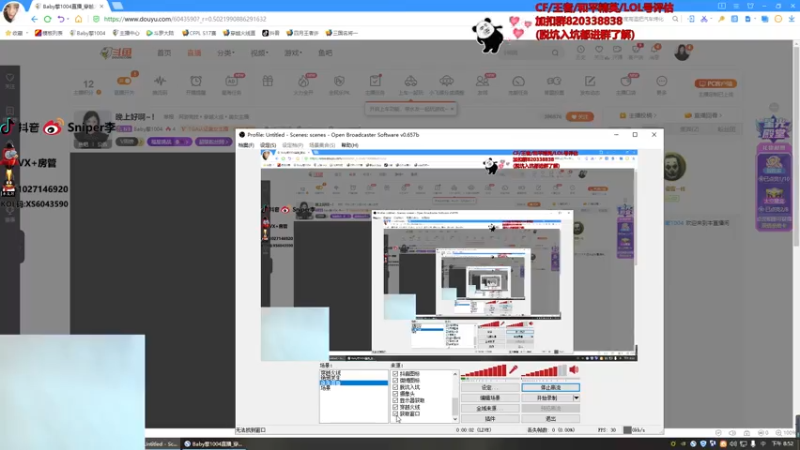This screenshot has height=450, width=800.
Task: Open OBS 设定(S) menu
Action: (x=268, y=145)
